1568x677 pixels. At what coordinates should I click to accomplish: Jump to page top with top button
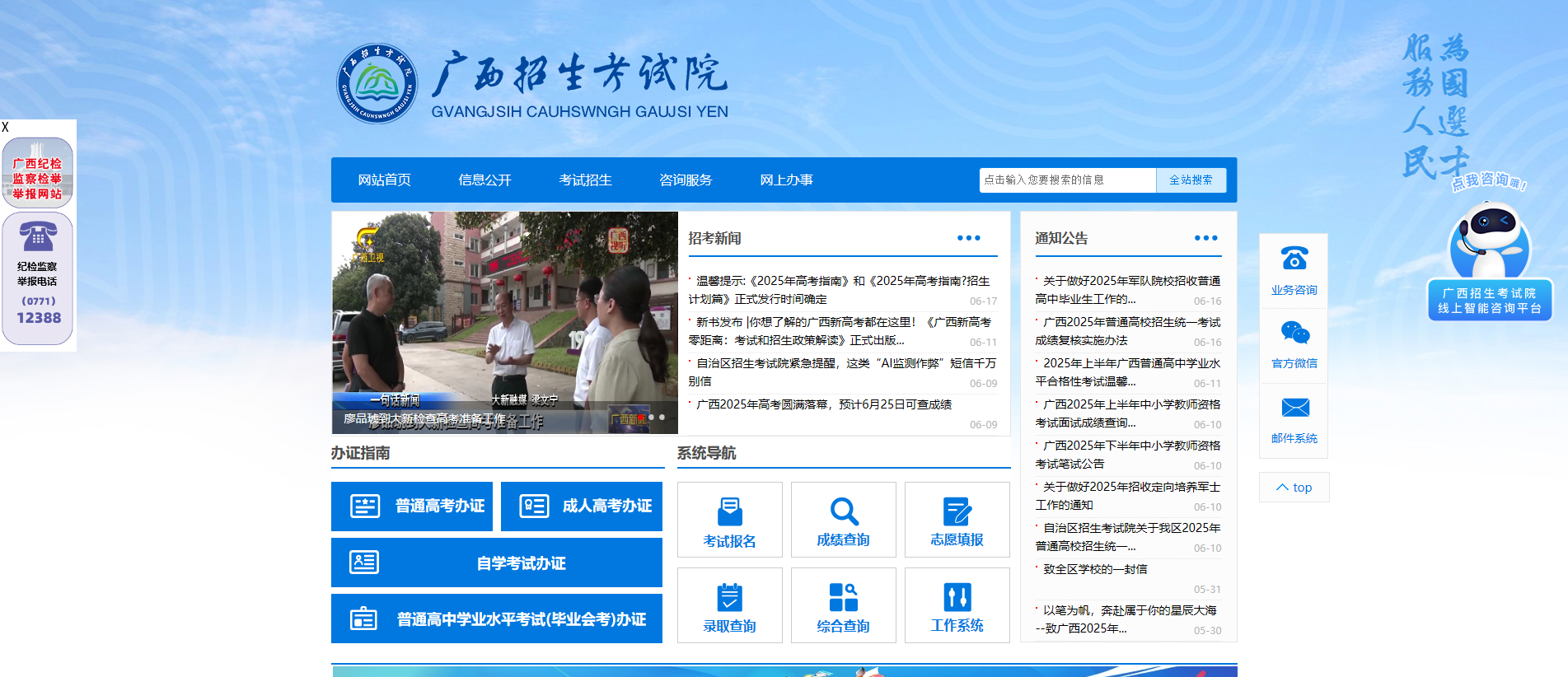(x=1294, y=488)
